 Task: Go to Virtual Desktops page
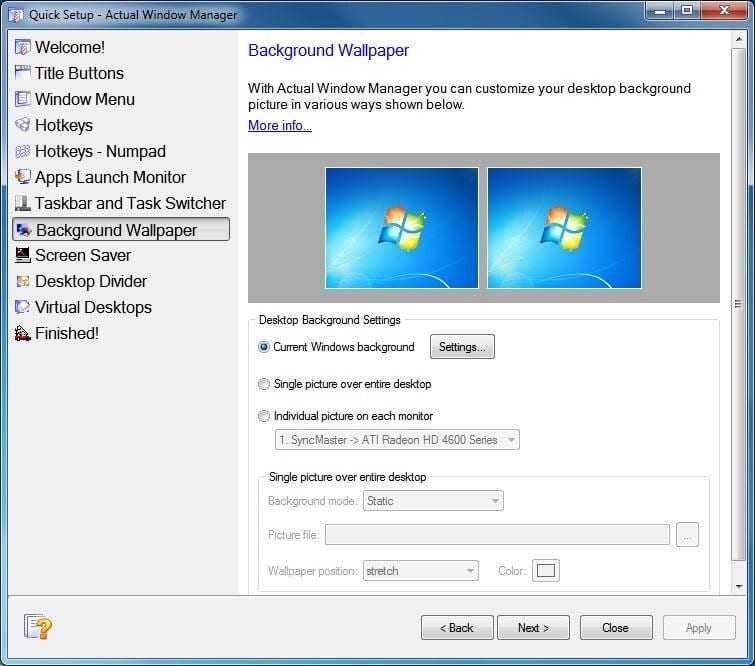(93, 307)
